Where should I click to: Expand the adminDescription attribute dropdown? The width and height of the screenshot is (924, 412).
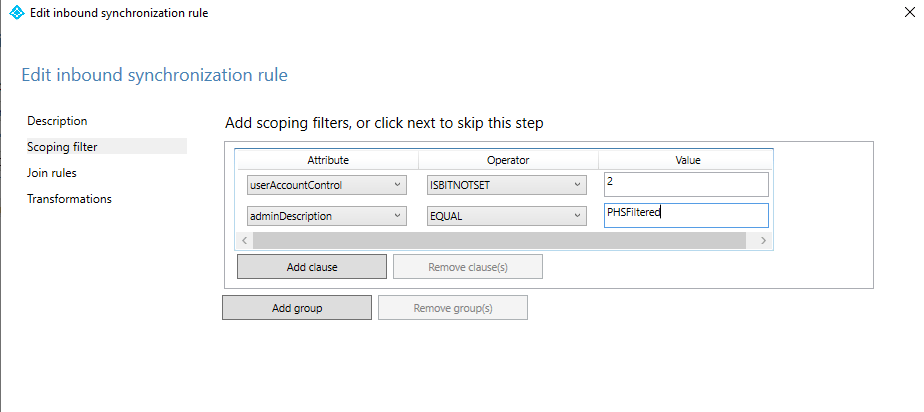398,216
